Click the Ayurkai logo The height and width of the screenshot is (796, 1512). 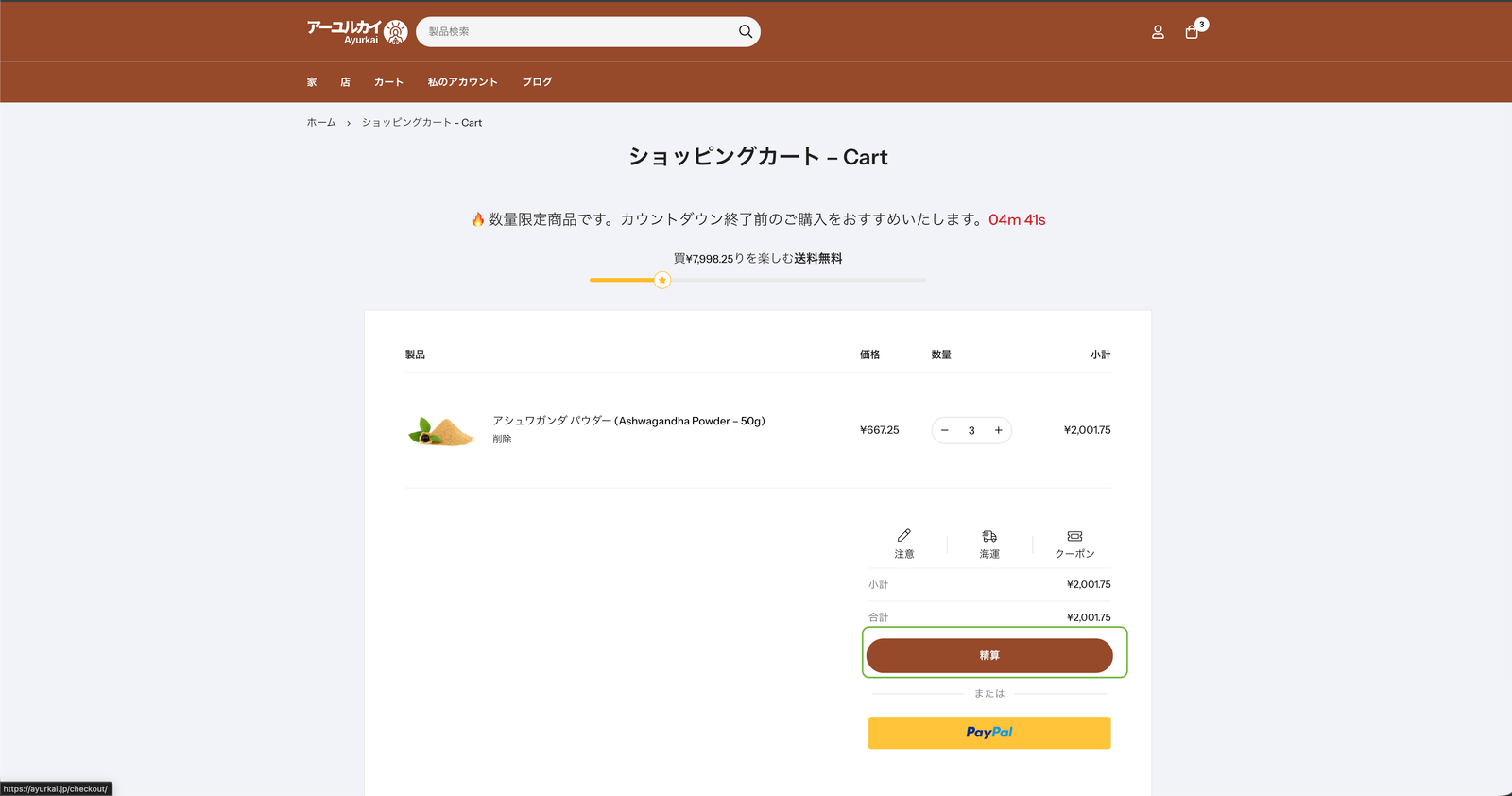[x=356, y=32]
